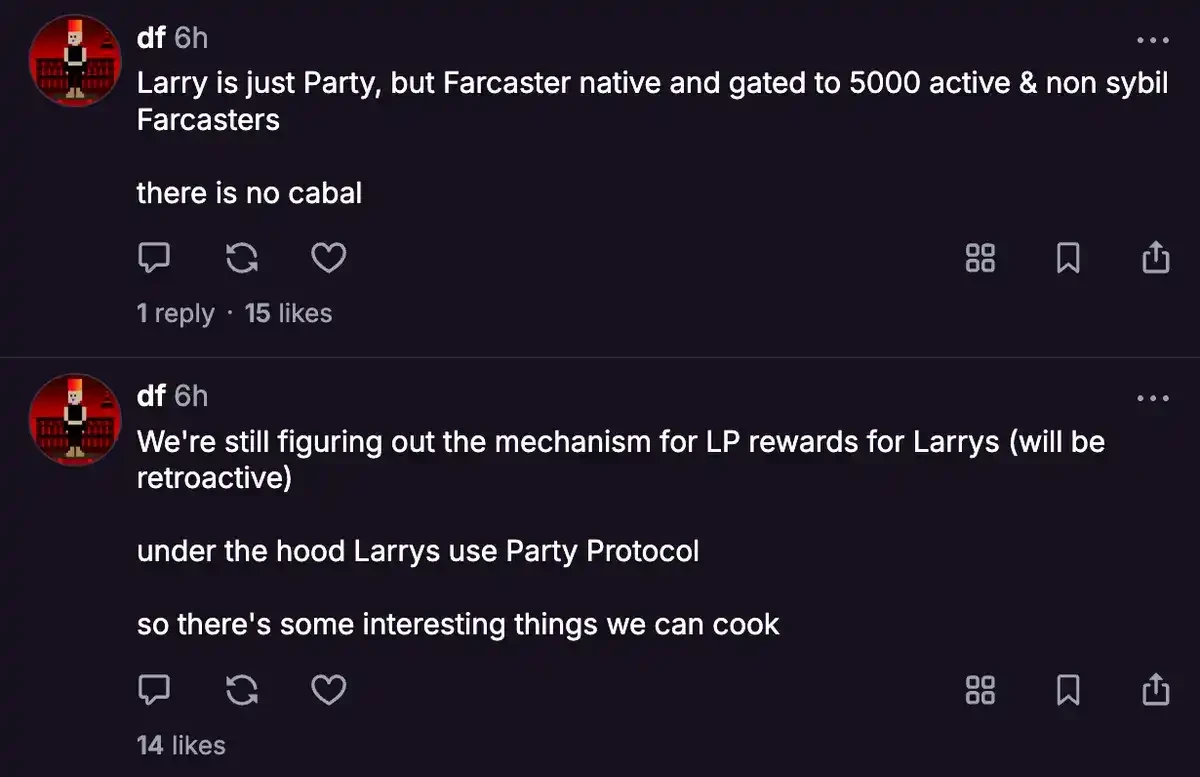Screen dimensions: 1200x777
Task: Open df's avatar on the first cast
Action: pyautogui.click(x=76, y=62)
